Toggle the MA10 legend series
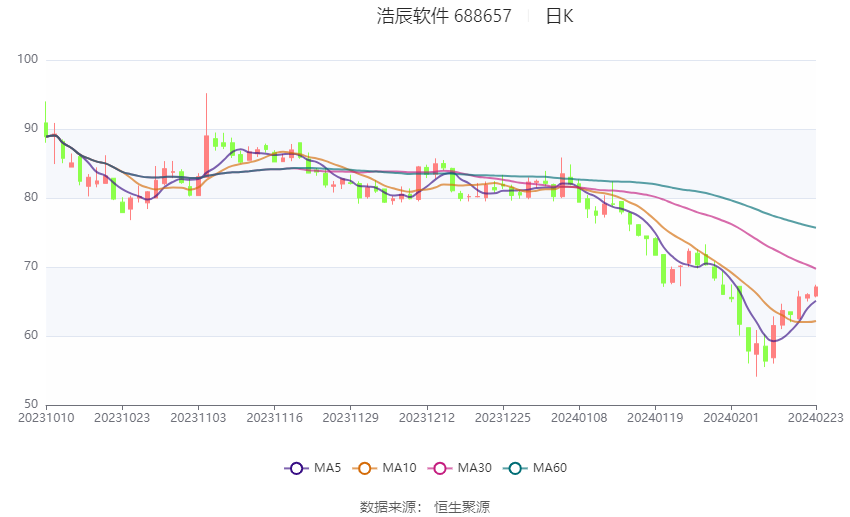The height and width of the screenshot is (517, 850). 384,468
